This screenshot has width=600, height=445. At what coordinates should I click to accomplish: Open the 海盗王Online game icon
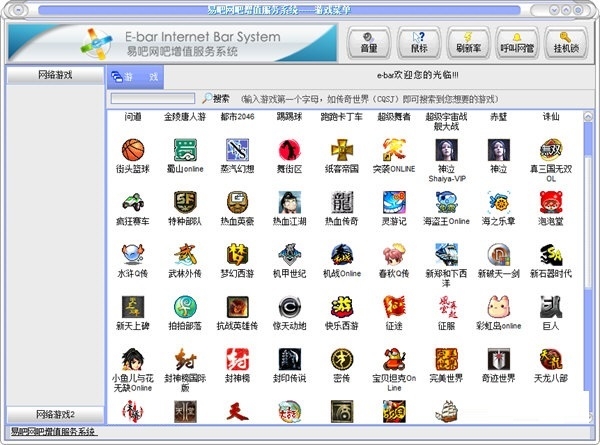[446, 203]
